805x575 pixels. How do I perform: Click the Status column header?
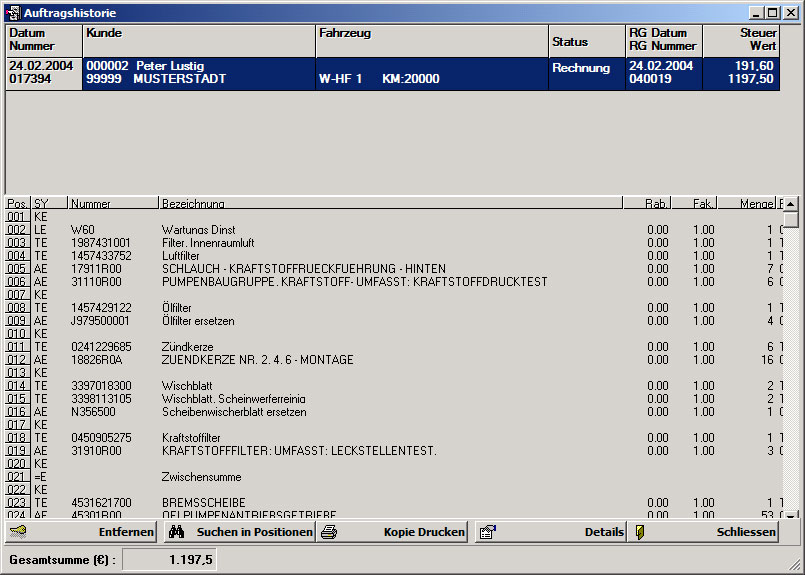pos(586,40)
